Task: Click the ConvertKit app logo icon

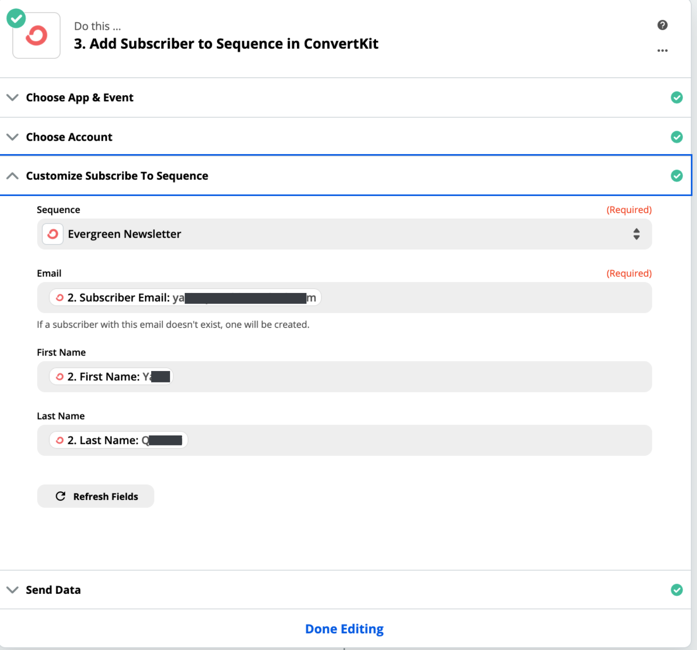Action: (x=36, y=36)
